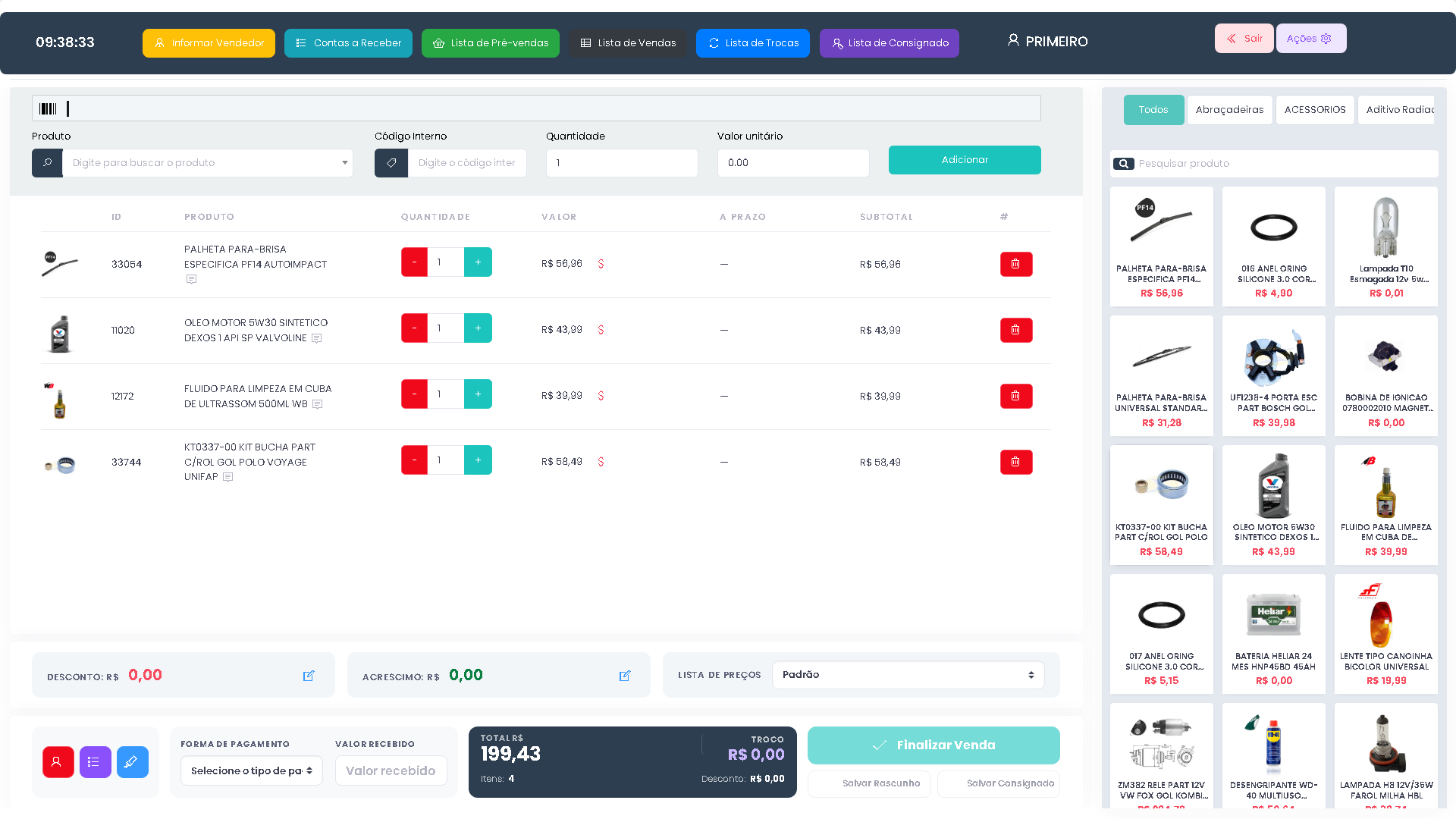1456x819 pixels.
Task: Click Finalizar Venda
Action: [934, 745]
